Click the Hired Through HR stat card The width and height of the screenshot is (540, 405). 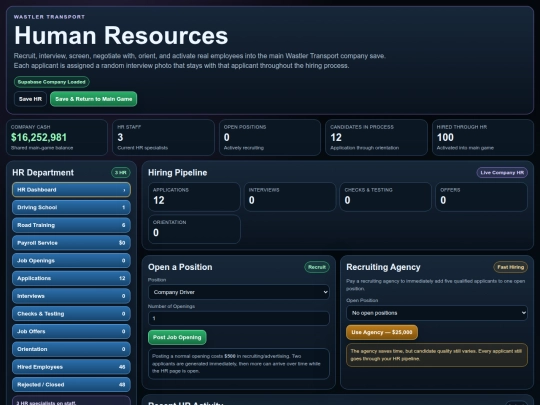click(483, 138)
